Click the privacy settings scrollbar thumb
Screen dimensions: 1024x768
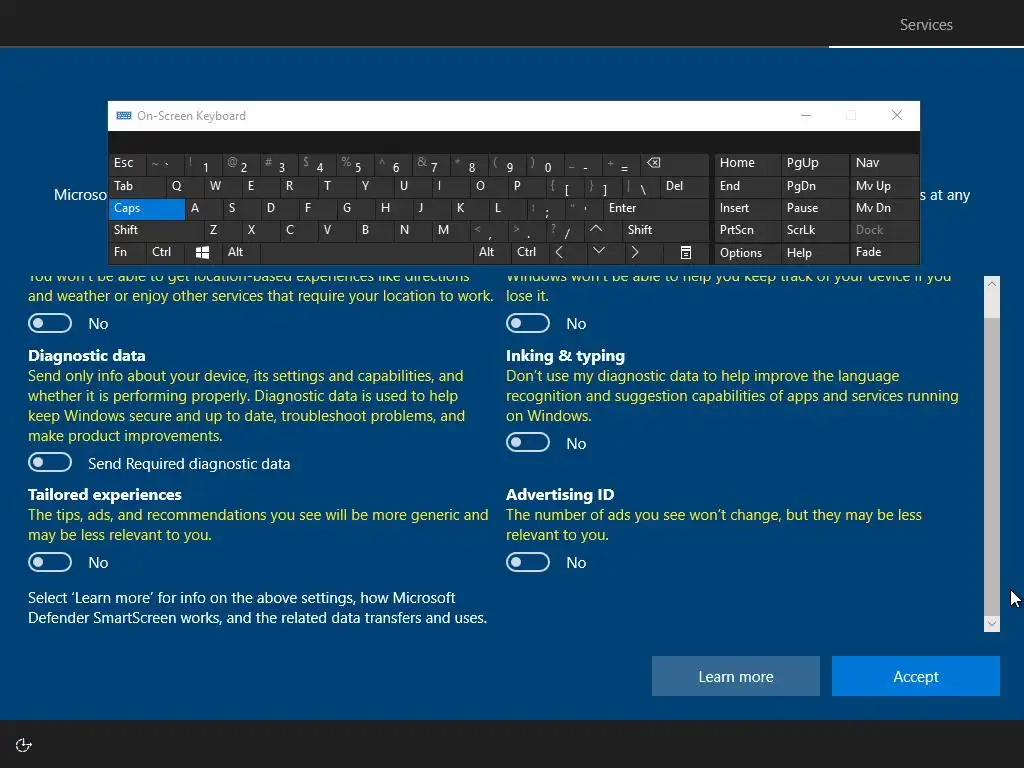(x=992, y=467)
